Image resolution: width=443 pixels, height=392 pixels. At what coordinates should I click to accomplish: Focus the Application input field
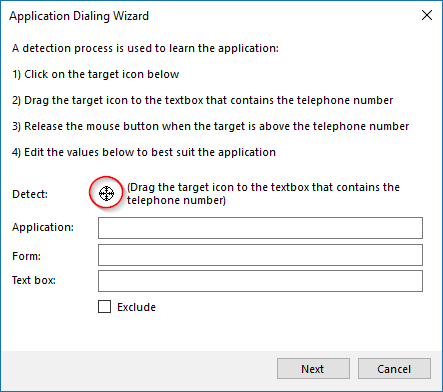260,228
